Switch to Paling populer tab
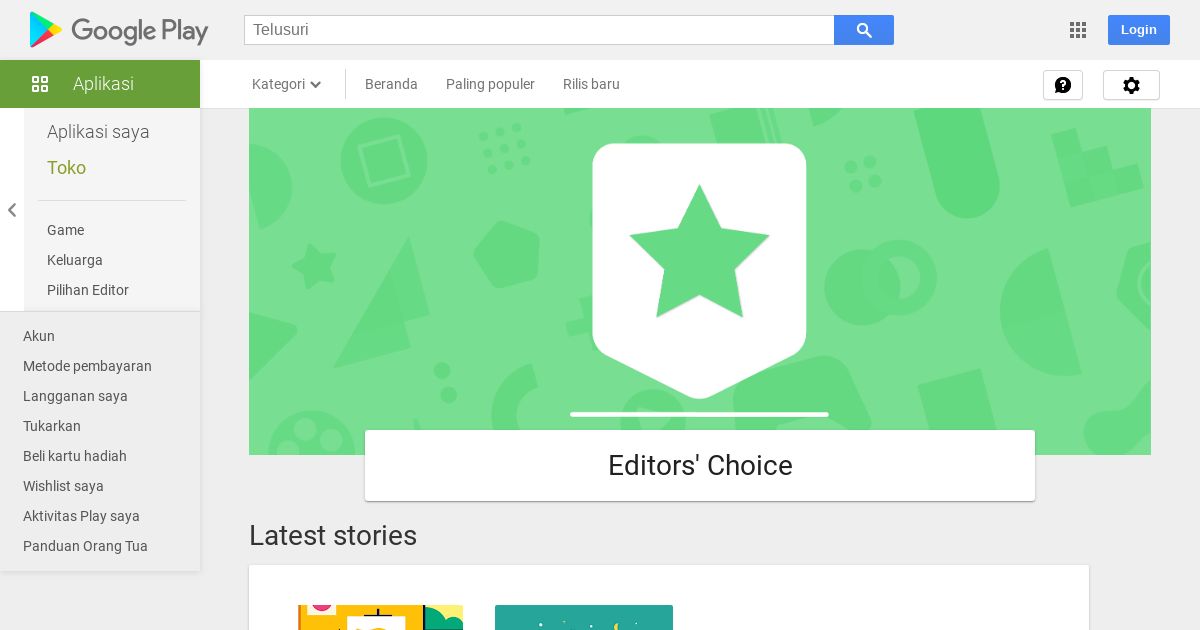The width and height of the screenshot is (1200, 630). (x=490, y=84)
